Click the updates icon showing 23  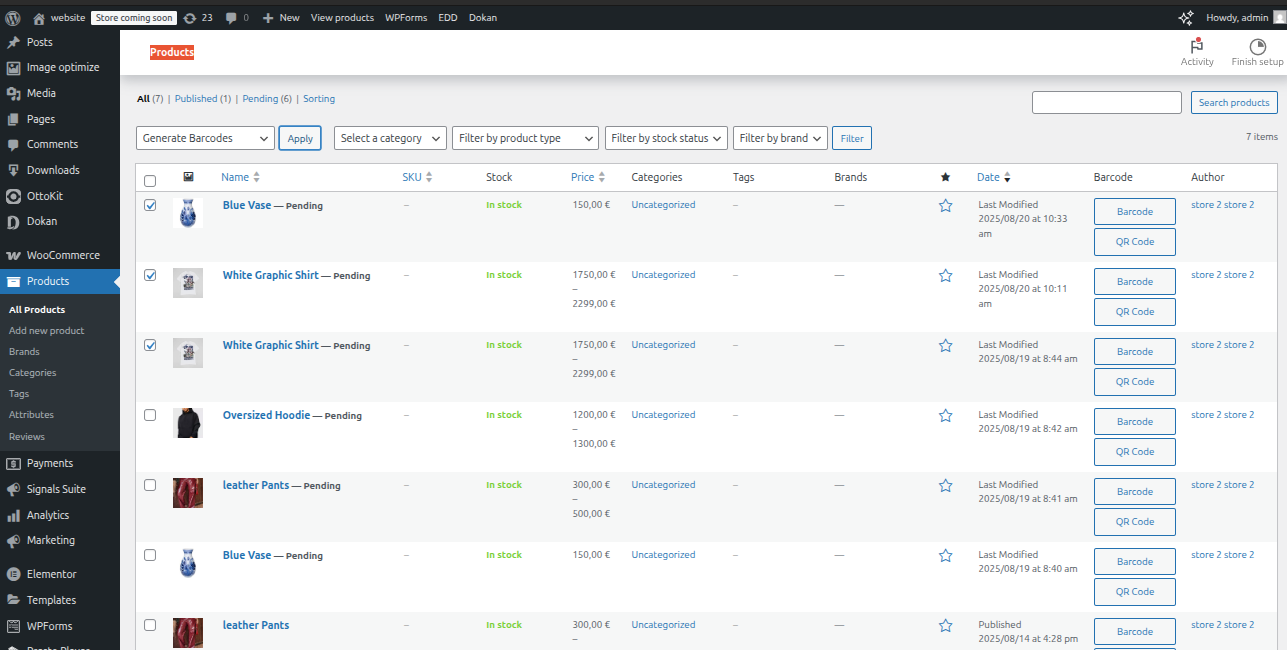[x=190, y=18]
